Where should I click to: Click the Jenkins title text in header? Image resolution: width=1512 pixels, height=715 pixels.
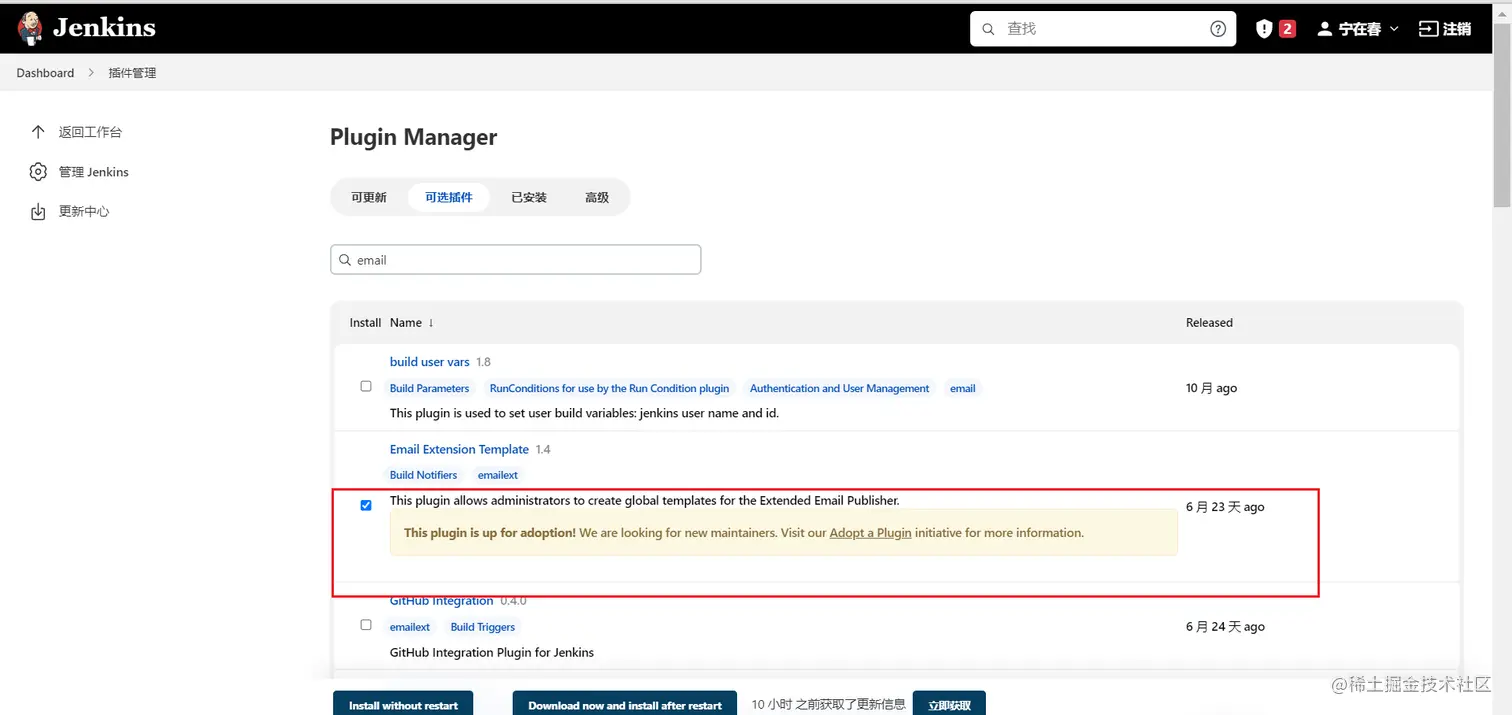coord(104,28)
